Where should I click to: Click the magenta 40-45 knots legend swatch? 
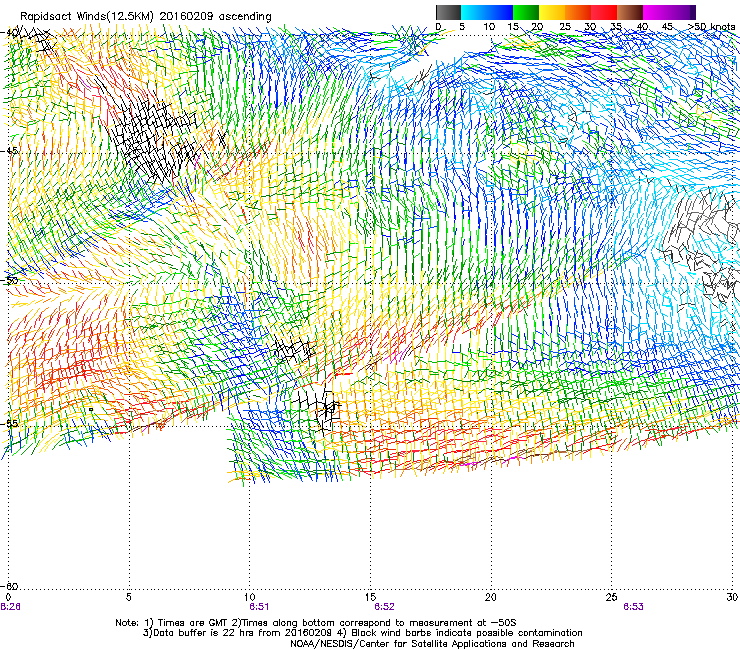pos(656,12)
